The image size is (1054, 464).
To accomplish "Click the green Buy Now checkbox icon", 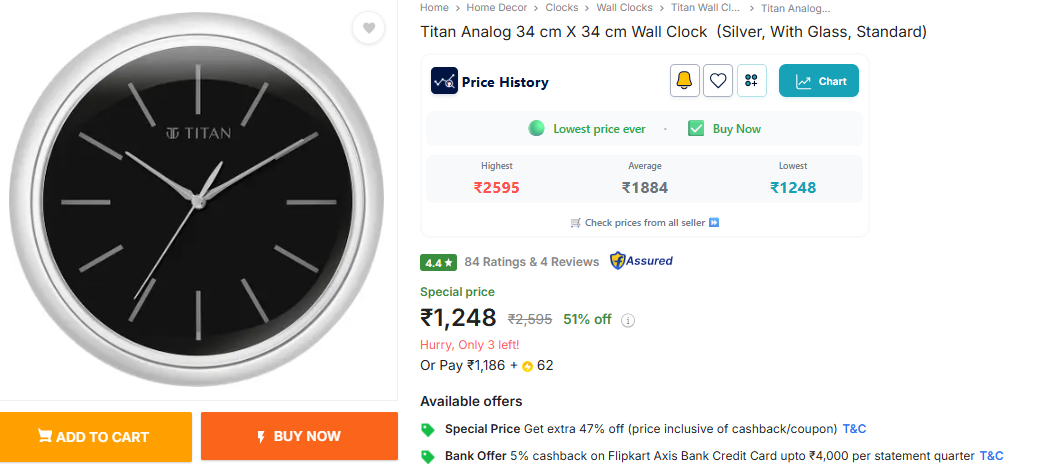I will pos(696,128).
